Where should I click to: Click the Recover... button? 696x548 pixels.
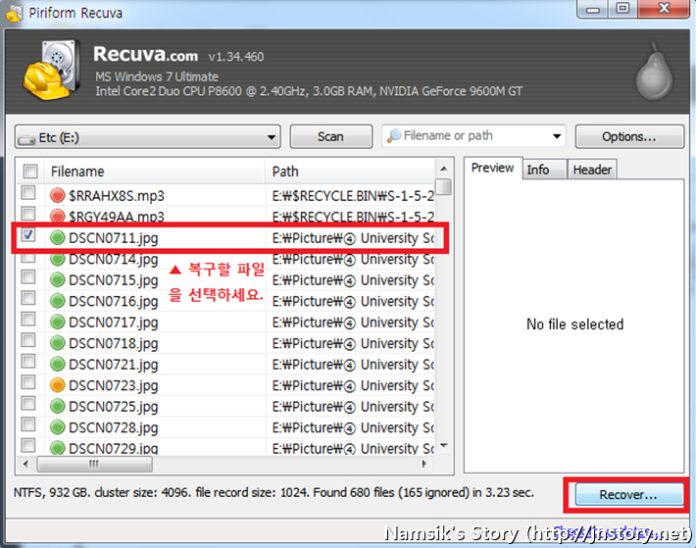[627, 494]
